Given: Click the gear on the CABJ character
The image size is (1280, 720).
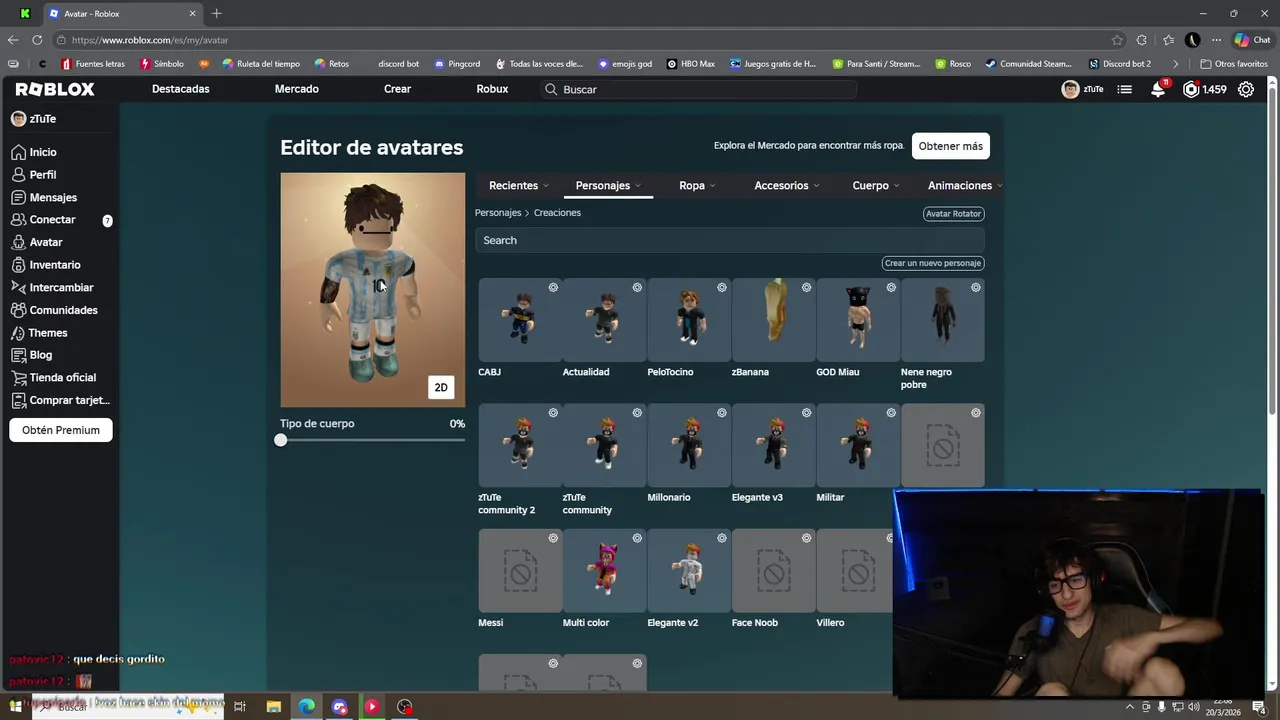Looking at the screenshot, I should tap(553, 288).
